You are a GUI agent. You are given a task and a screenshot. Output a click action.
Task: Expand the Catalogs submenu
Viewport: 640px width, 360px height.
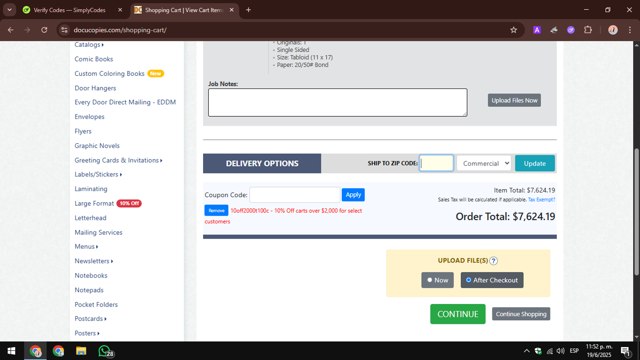tap(89, 44)
